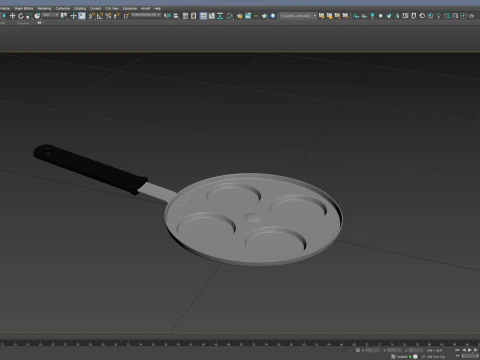Select the Rotate tool
Viewport: 480px width, 360px height.
point(21,16)
